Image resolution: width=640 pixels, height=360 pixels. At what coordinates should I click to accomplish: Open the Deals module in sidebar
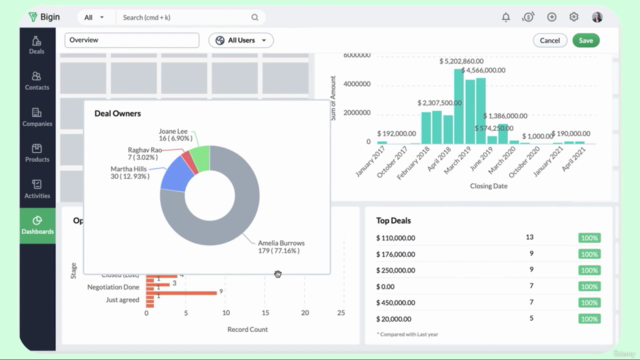37,45
